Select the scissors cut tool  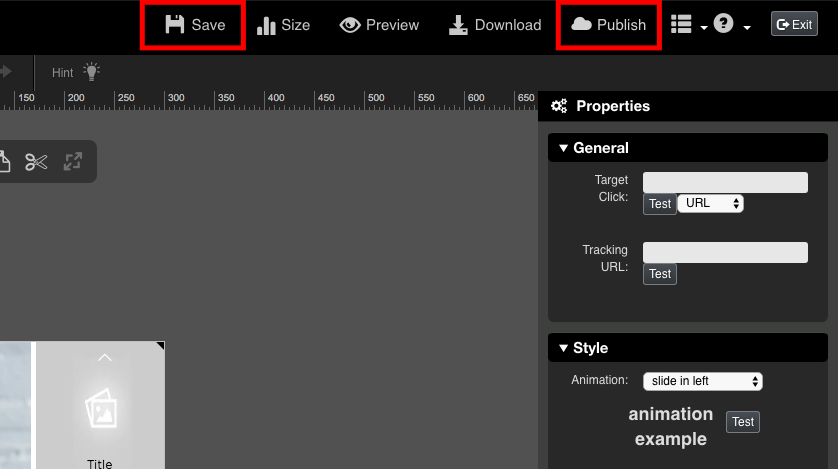[x=37, y=162]
